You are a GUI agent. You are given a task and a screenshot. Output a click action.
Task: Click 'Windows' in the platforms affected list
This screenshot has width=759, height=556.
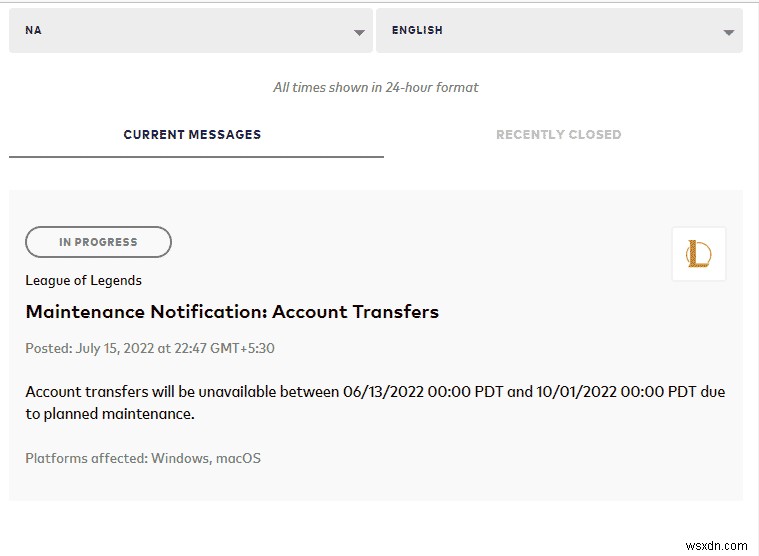pos(179,458)
